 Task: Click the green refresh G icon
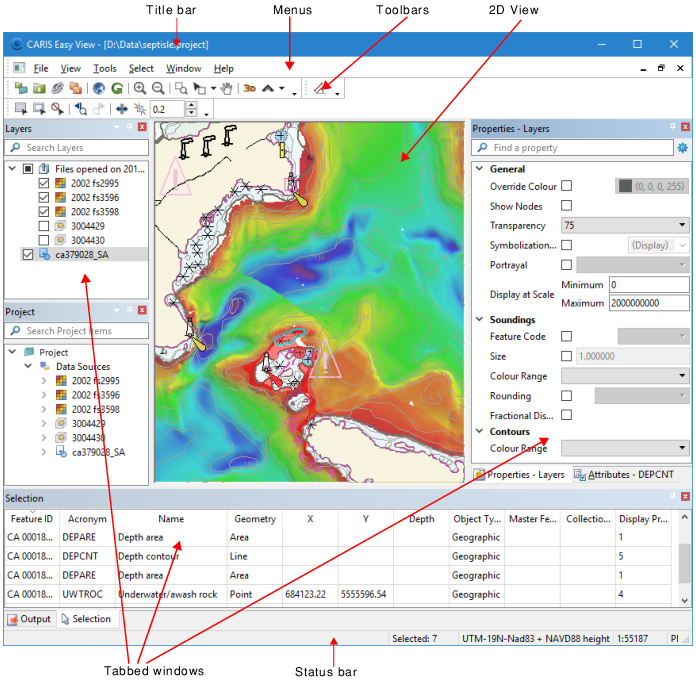117,89
